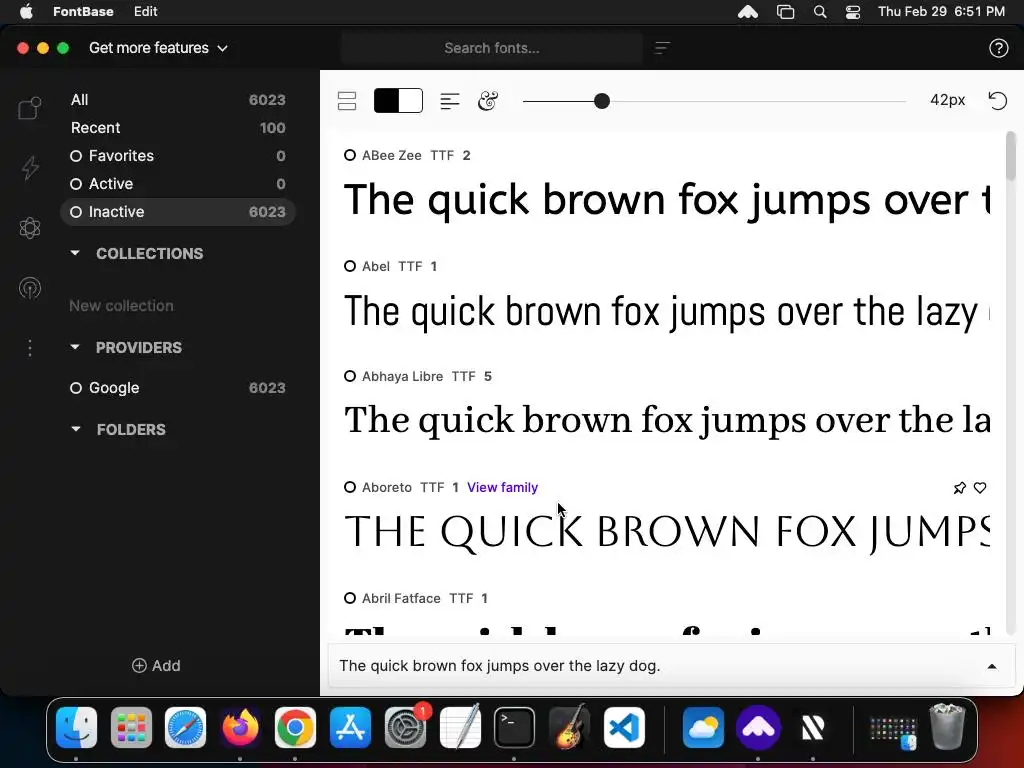This screenshot has height=768, width=1024.
Task: Open the three-dots more icon in sidebar
Action: (30, 348)
